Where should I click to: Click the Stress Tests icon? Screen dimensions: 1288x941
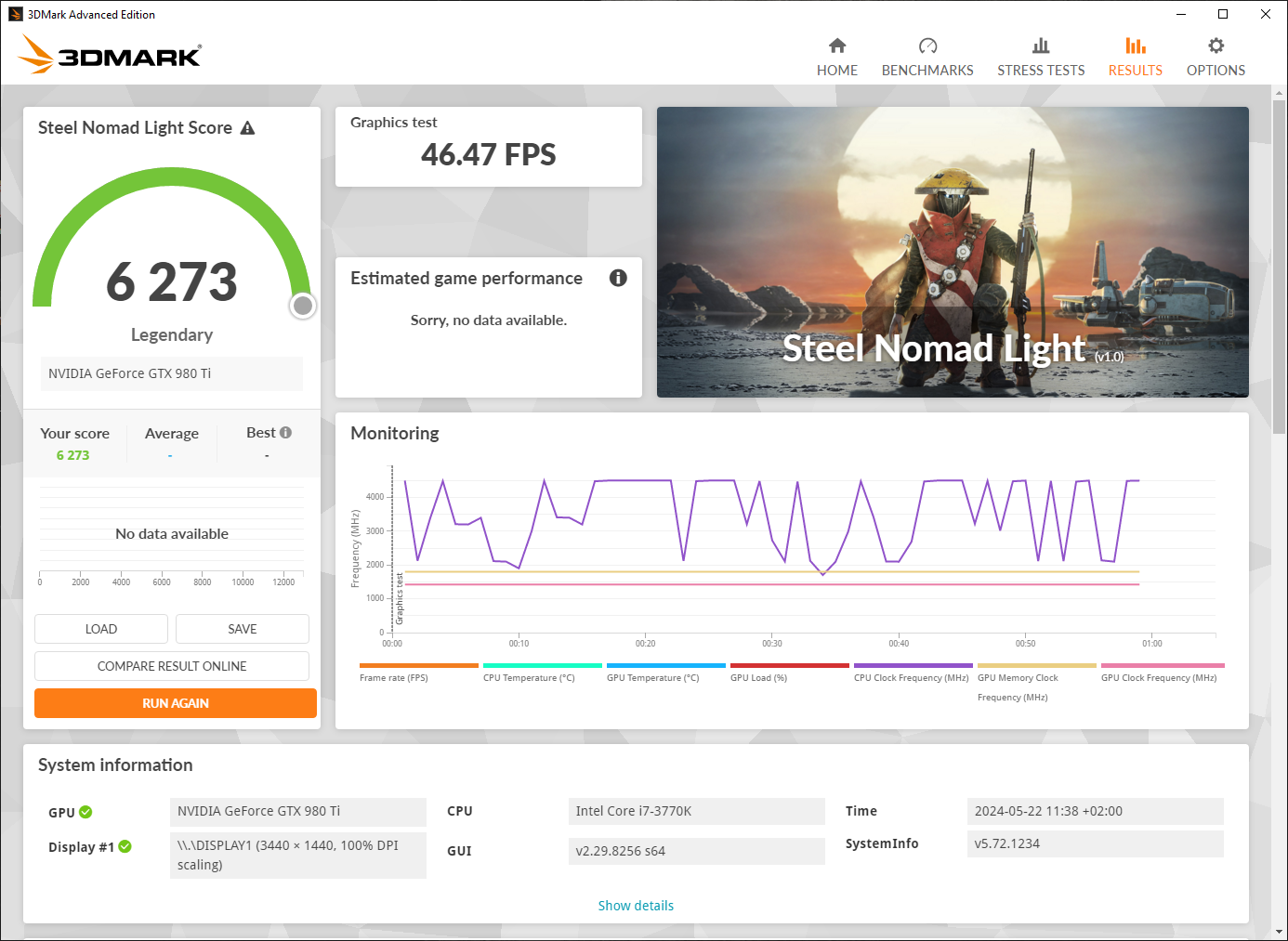click(1041, 46)
